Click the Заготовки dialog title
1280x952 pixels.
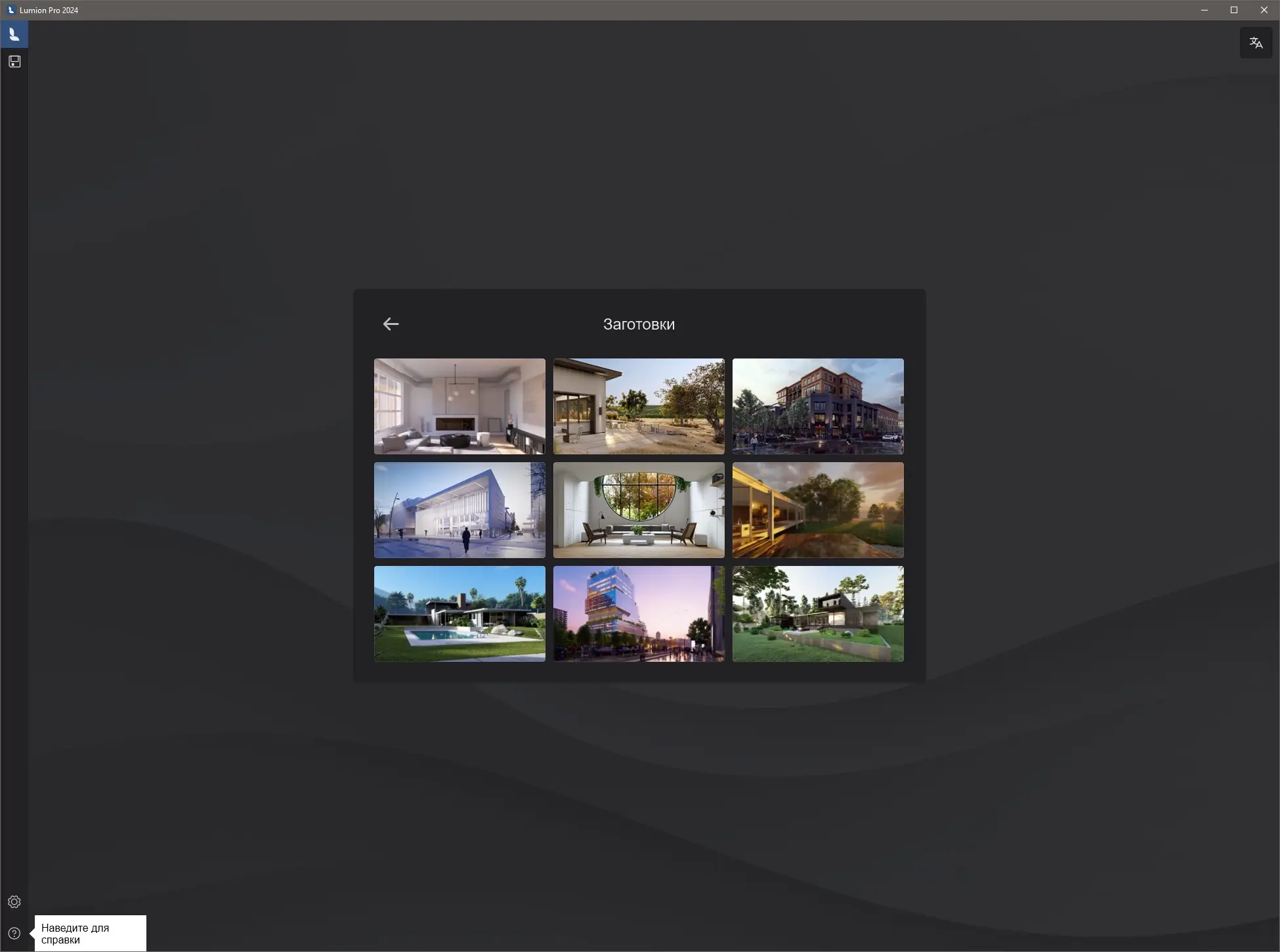[639, 324]
